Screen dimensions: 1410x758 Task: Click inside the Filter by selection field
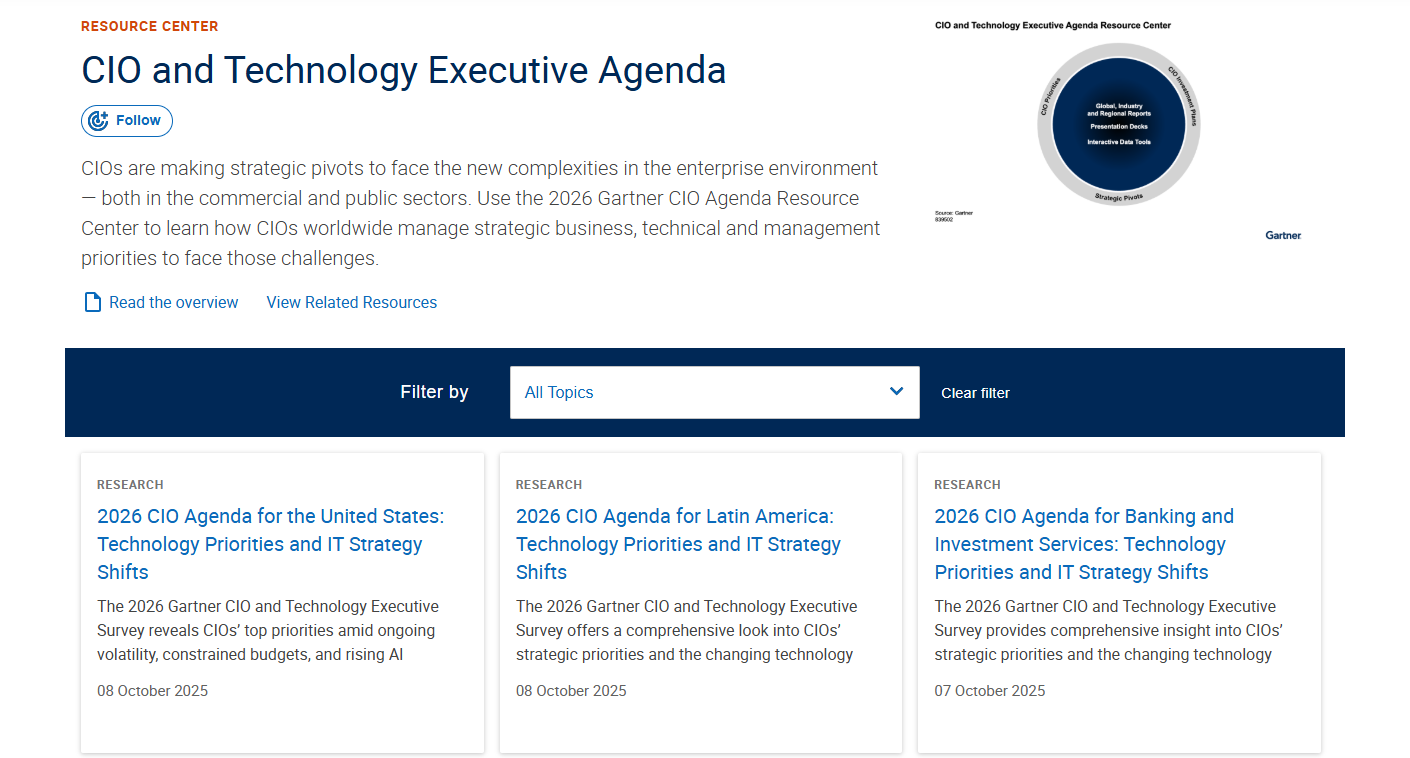pos(700,392)
